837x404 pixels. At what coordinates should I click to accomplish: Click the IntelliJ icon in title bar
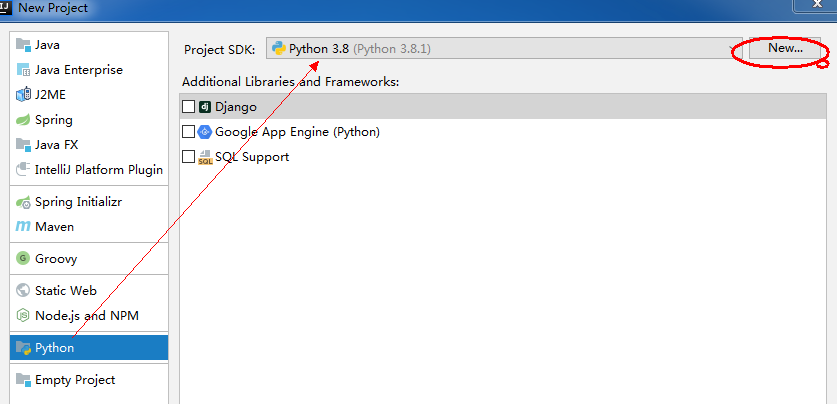pyautogui.click(x=6, y=7)
